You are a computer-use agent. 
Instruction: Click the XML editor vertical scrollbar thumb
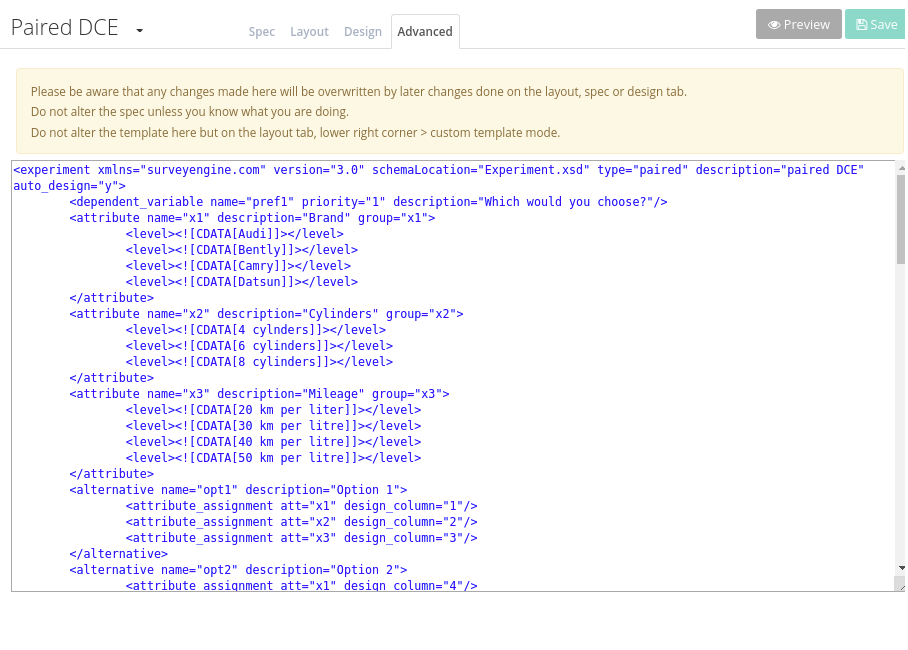[901, 219]
